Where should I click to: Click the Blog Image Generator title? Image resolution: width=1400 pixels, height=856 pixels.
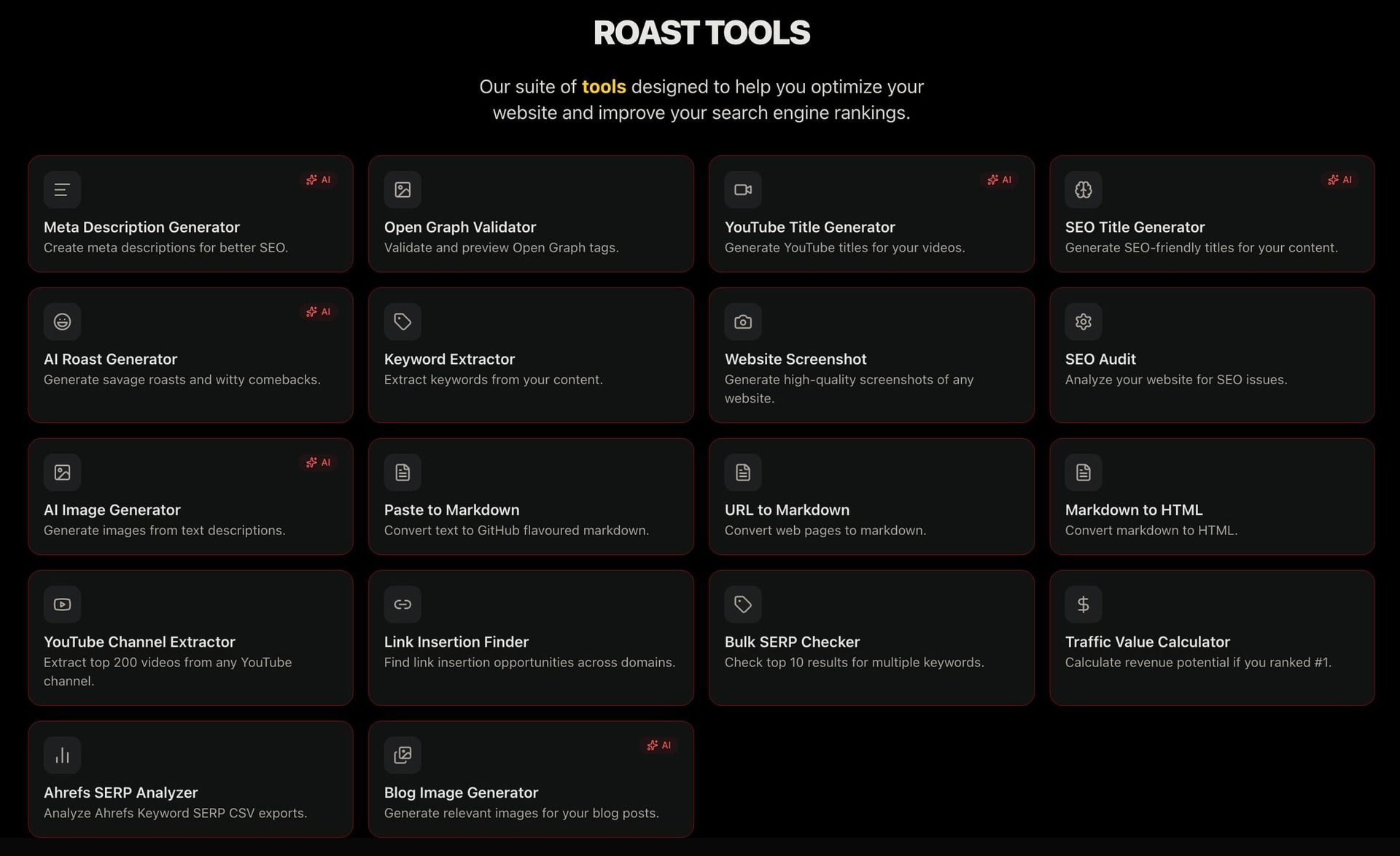tap(461, 793)
